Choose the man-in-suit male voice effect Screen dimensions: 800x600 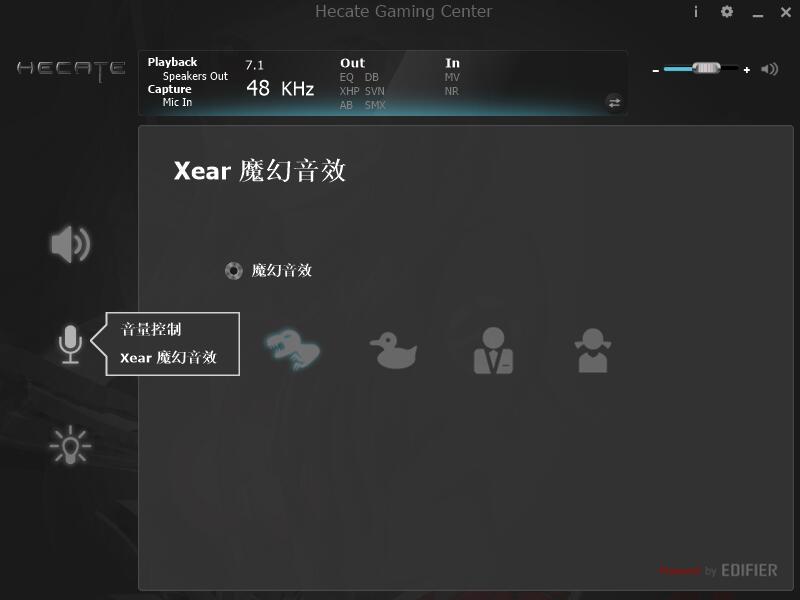point(493,351)
